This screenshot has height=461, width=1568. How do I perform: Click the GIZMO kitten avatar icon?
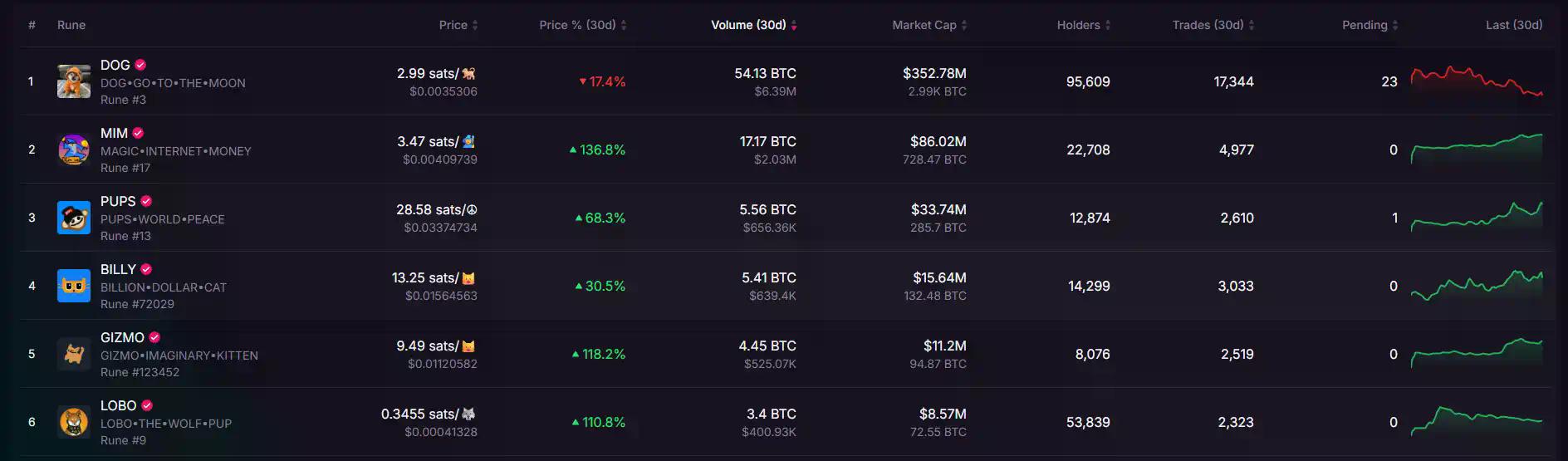(74, 354)
